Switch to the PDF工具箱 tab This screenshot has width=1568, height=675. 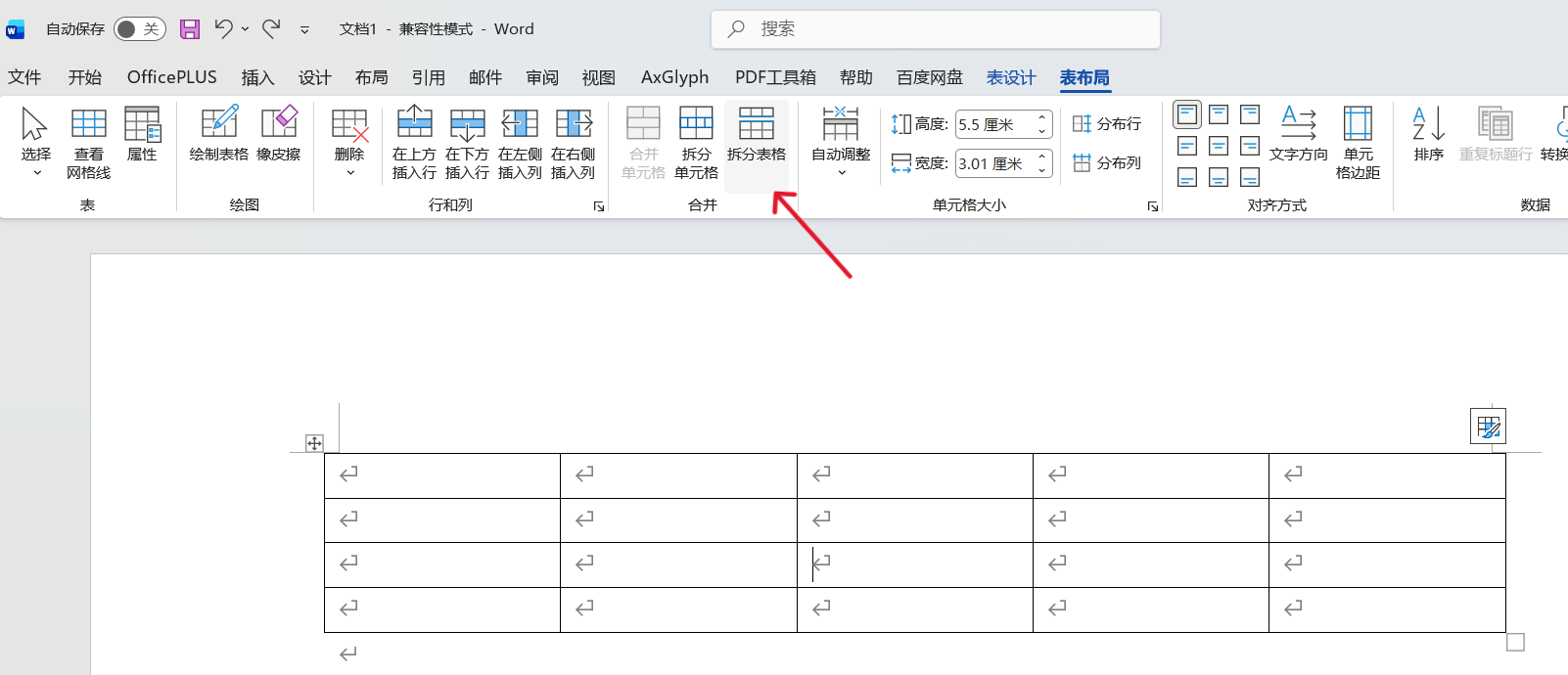point(775,77)
